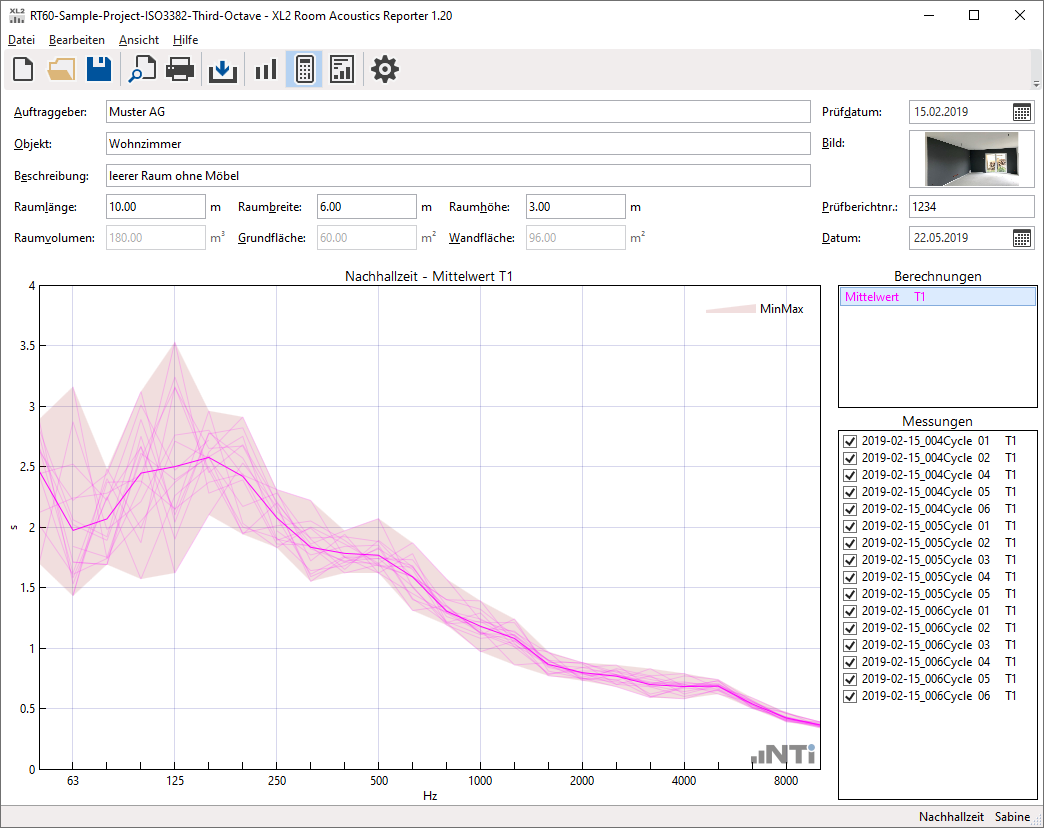Create a new project with the blank page icon
The height and width of the screenshot is (828, 1044).
pyautogui.click(x=23, y=70)
